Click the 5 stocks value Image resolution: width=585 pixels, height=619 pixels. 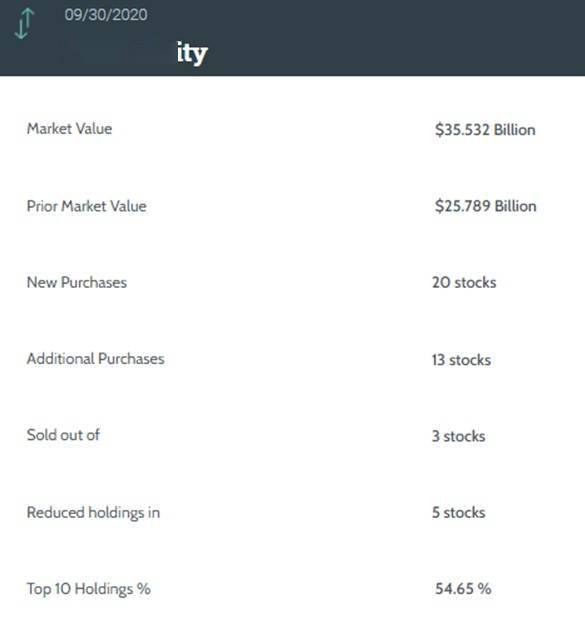pos(458,512)
